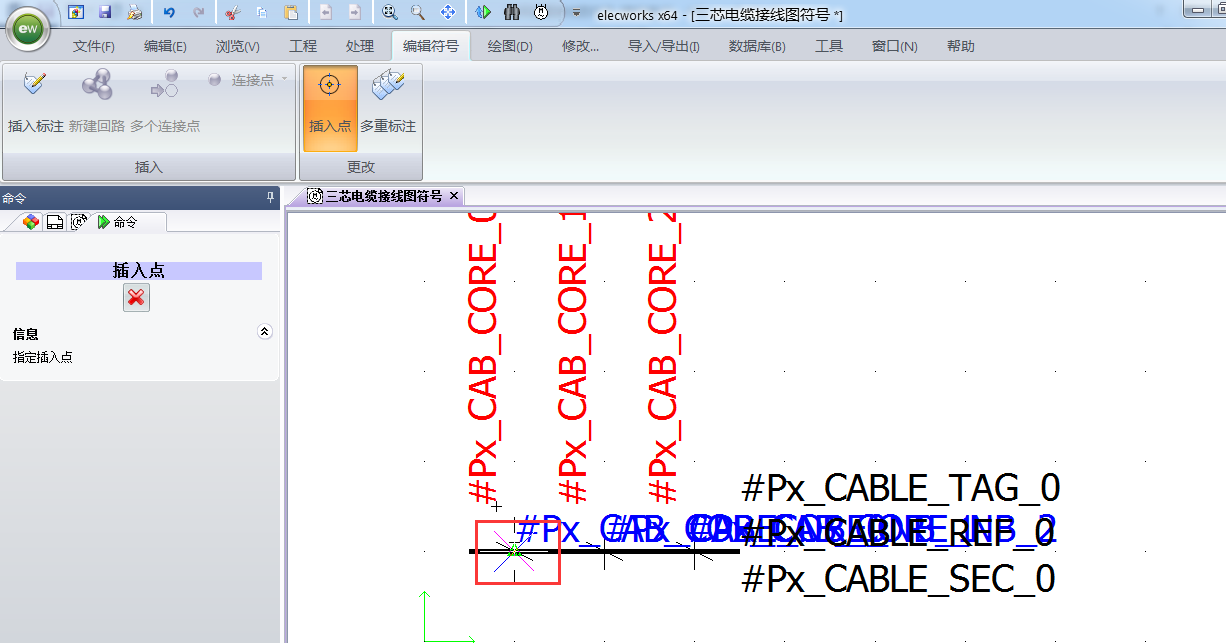Click the #Px_CABLE_SEC_0 attribute text
Viewport: 1226px width, 643px height.
pyautogui.click(x=899, y=579)
